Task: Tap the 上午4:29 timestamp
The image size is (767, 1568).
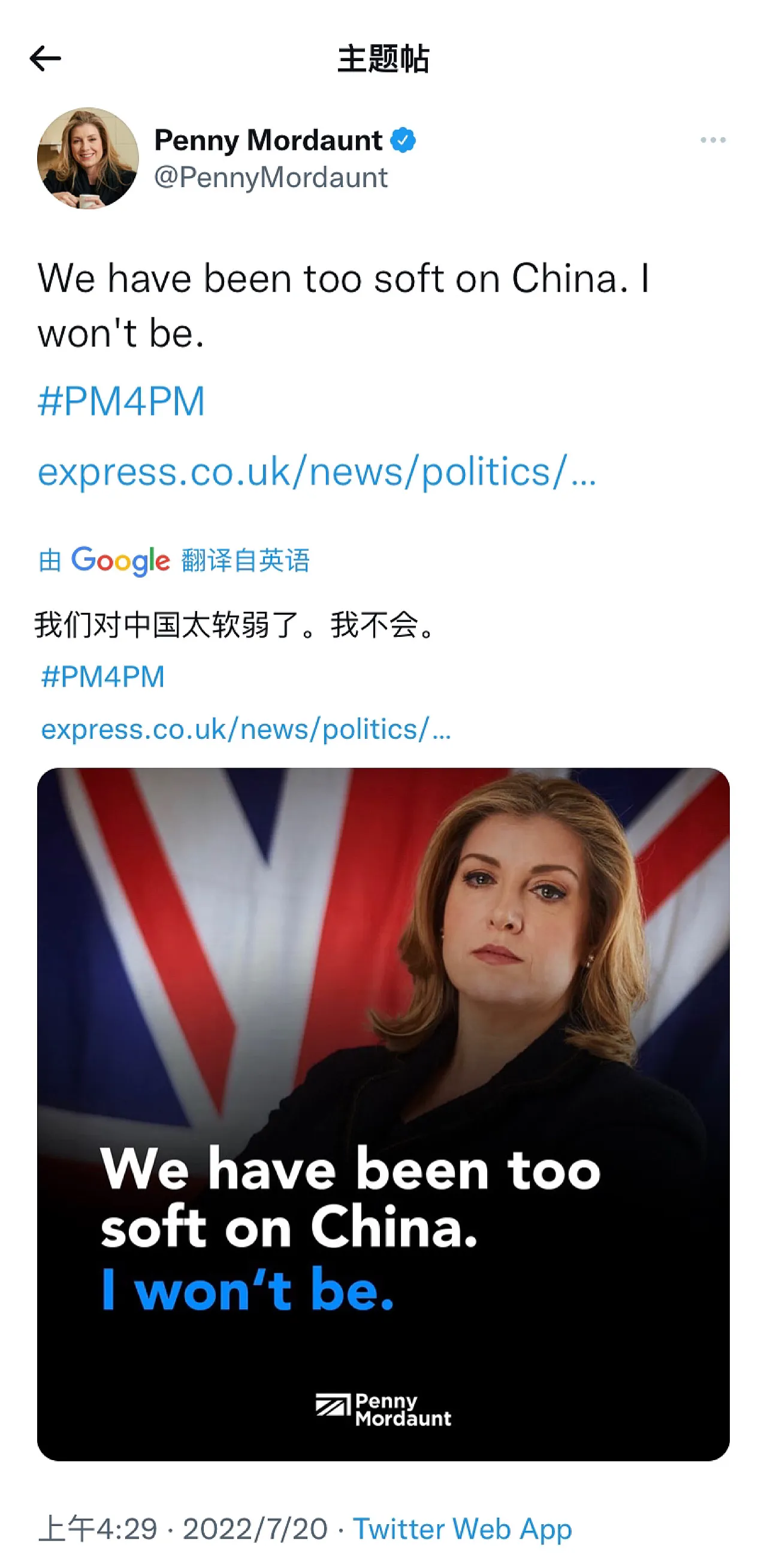Action: pyautogui.click(x=98, y=1529)
